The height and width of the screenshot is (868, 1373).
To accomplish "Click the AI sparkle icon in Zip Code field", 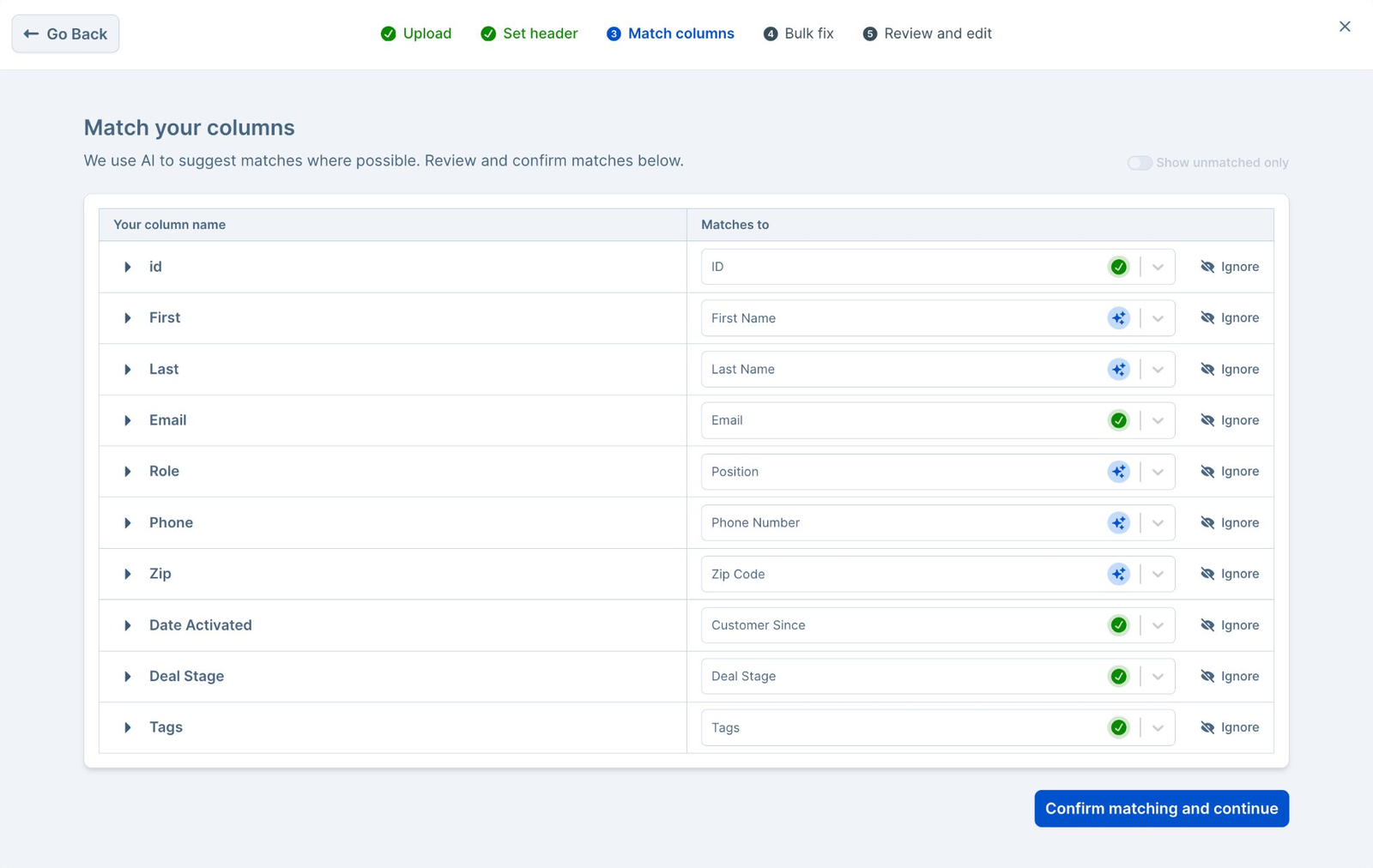I will pos(1118,574).
